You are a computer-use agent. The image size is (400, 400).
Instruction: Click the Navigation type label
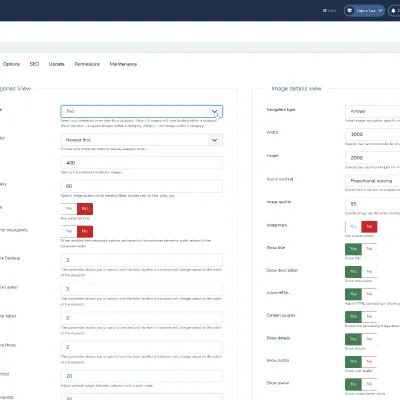click(281, 110)
